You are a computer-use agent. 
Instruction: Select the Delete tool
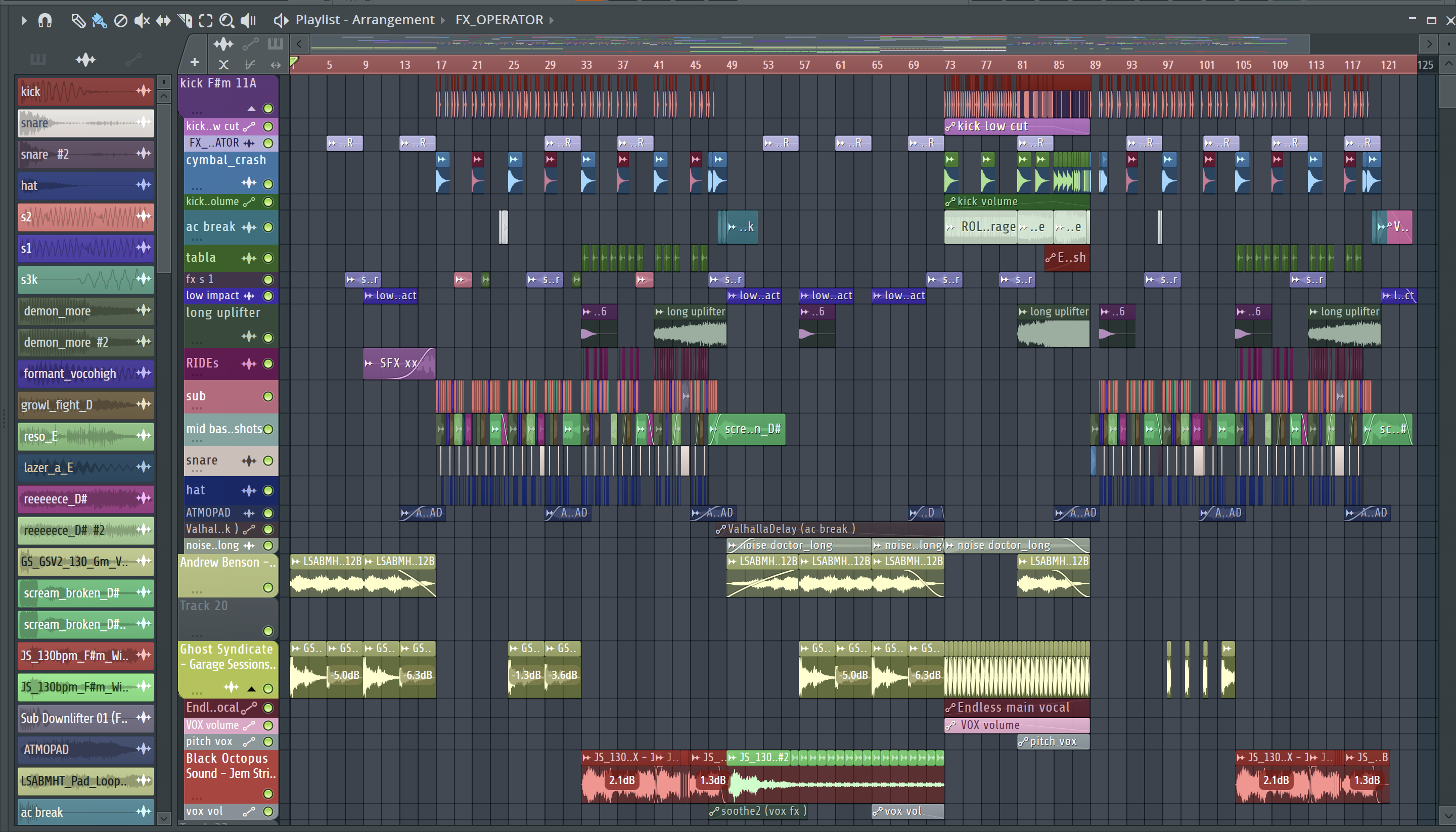click(120, 21)
